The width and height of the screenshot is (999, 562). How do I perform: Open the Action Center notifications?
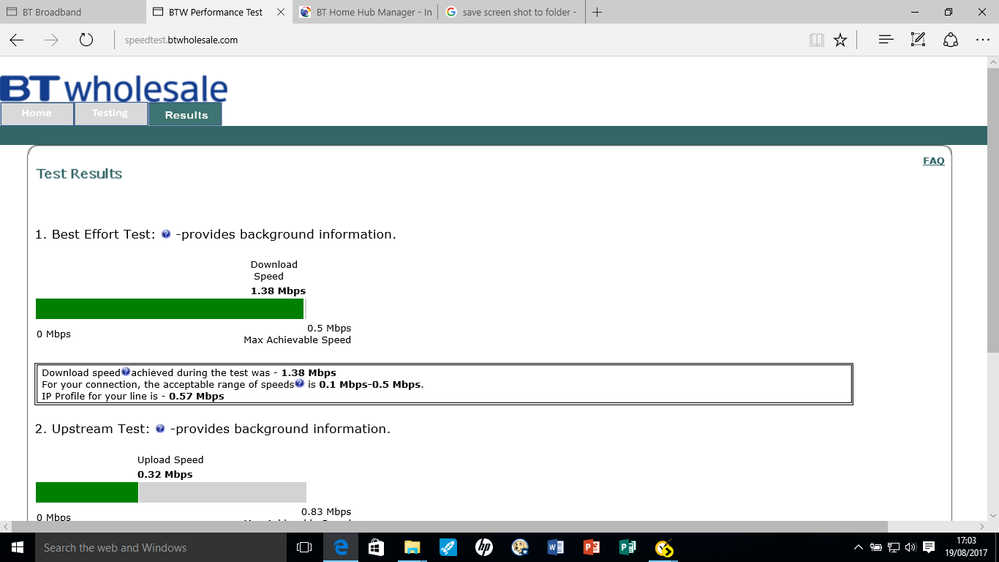point(929,547)
